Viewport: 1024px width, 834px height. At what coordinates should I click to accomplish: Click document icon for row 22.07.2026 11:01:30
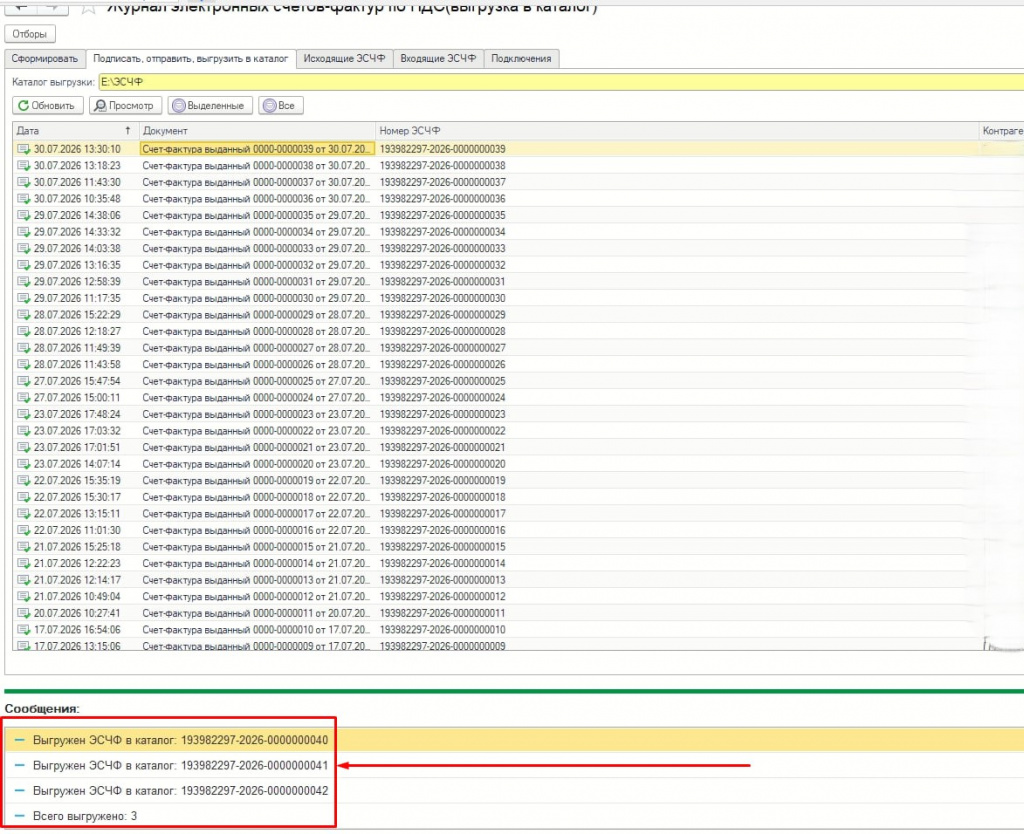(x=24, y=530)
